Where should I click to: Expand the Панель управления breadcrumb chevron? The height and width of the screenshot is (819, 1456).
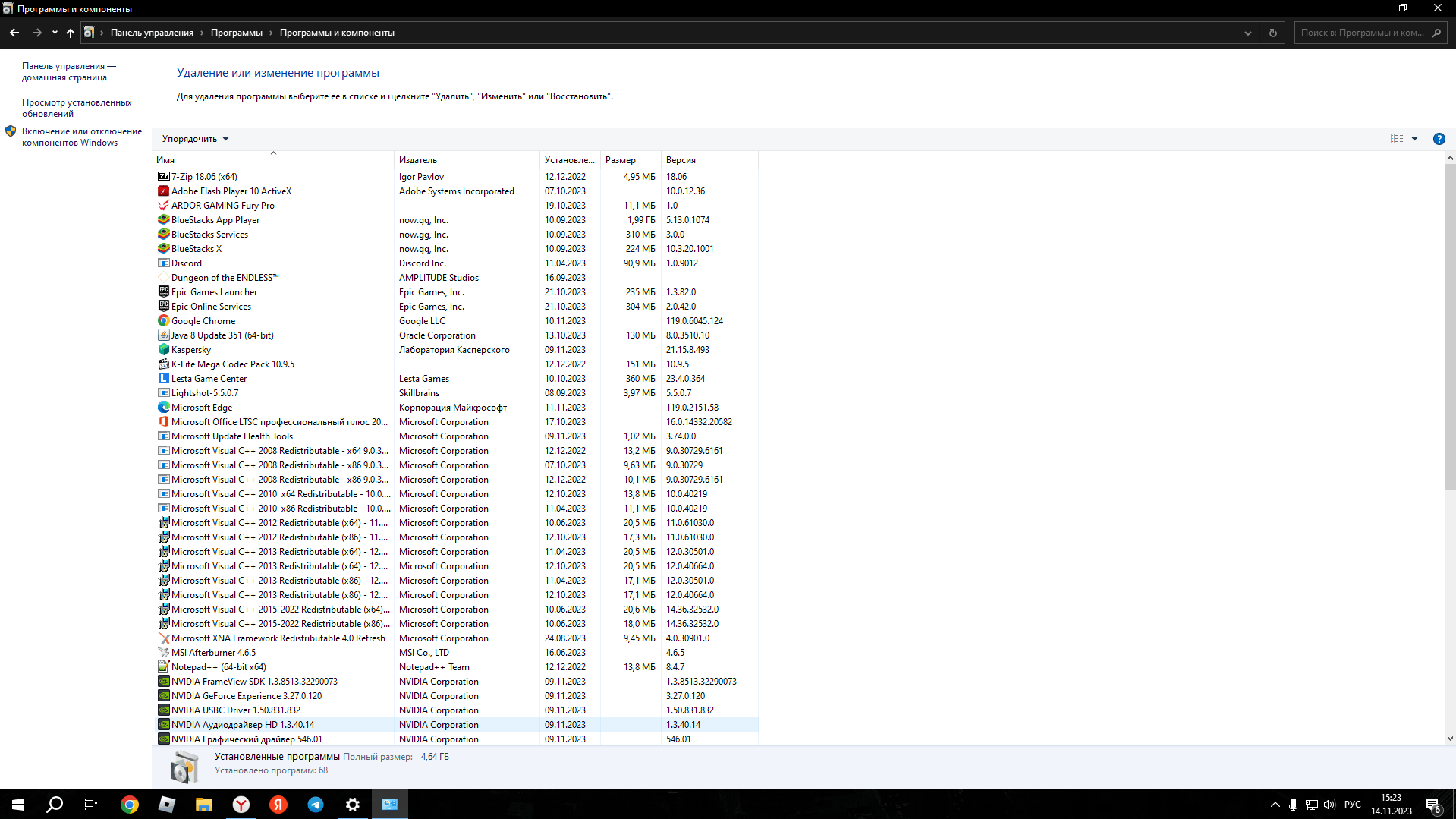click(202, 33)
